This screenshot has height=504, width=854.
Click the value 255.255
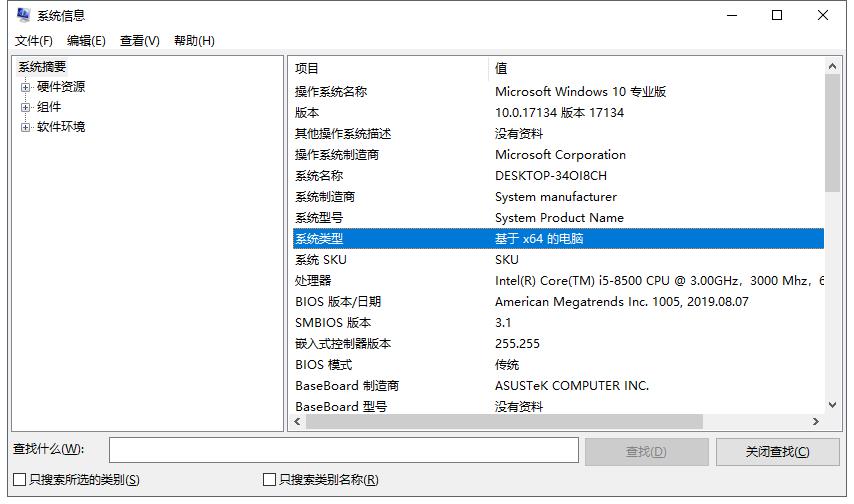(x=517, y=343)
